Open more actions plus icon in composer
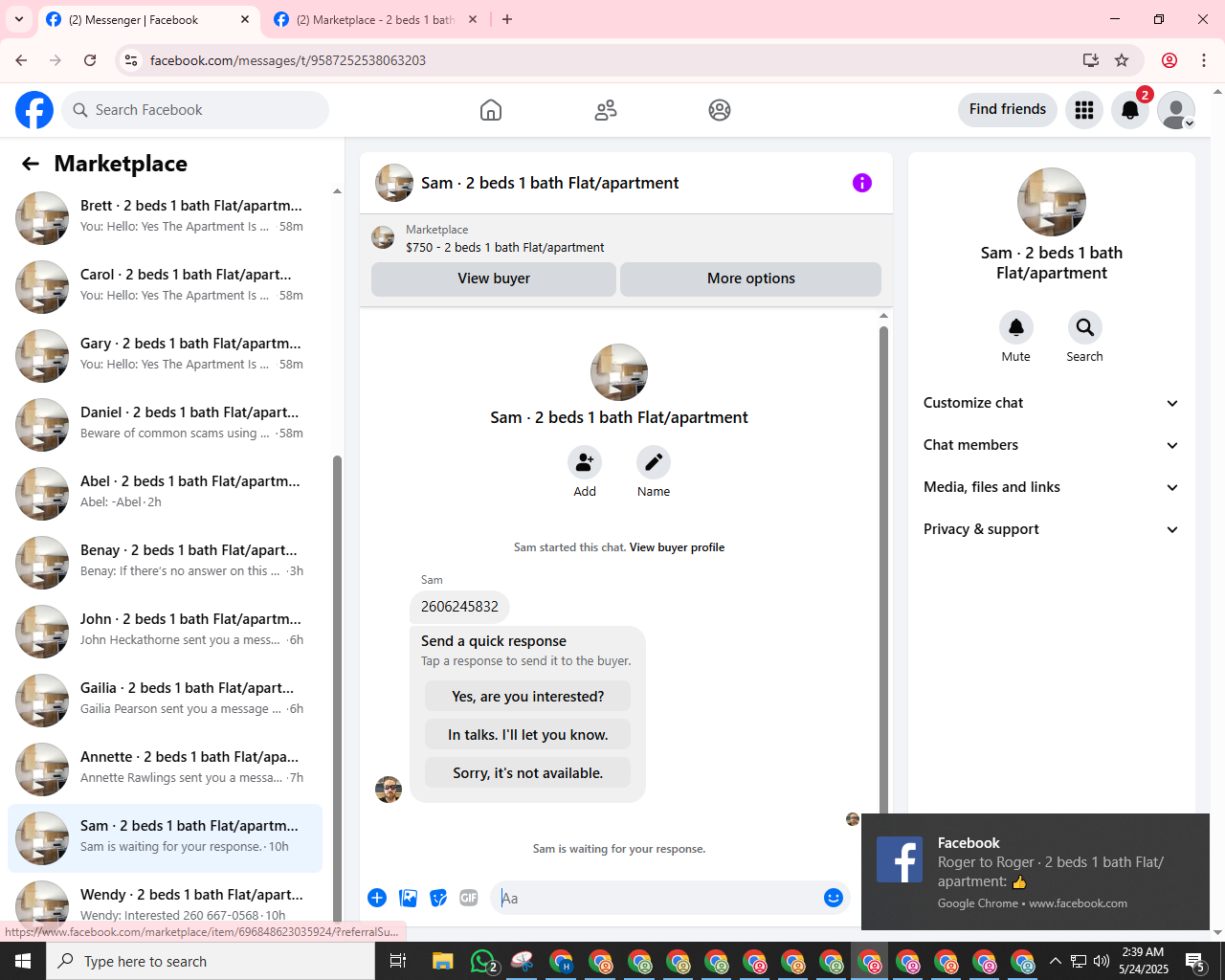Screen dimensions: 1225x980 click(377, 898)
